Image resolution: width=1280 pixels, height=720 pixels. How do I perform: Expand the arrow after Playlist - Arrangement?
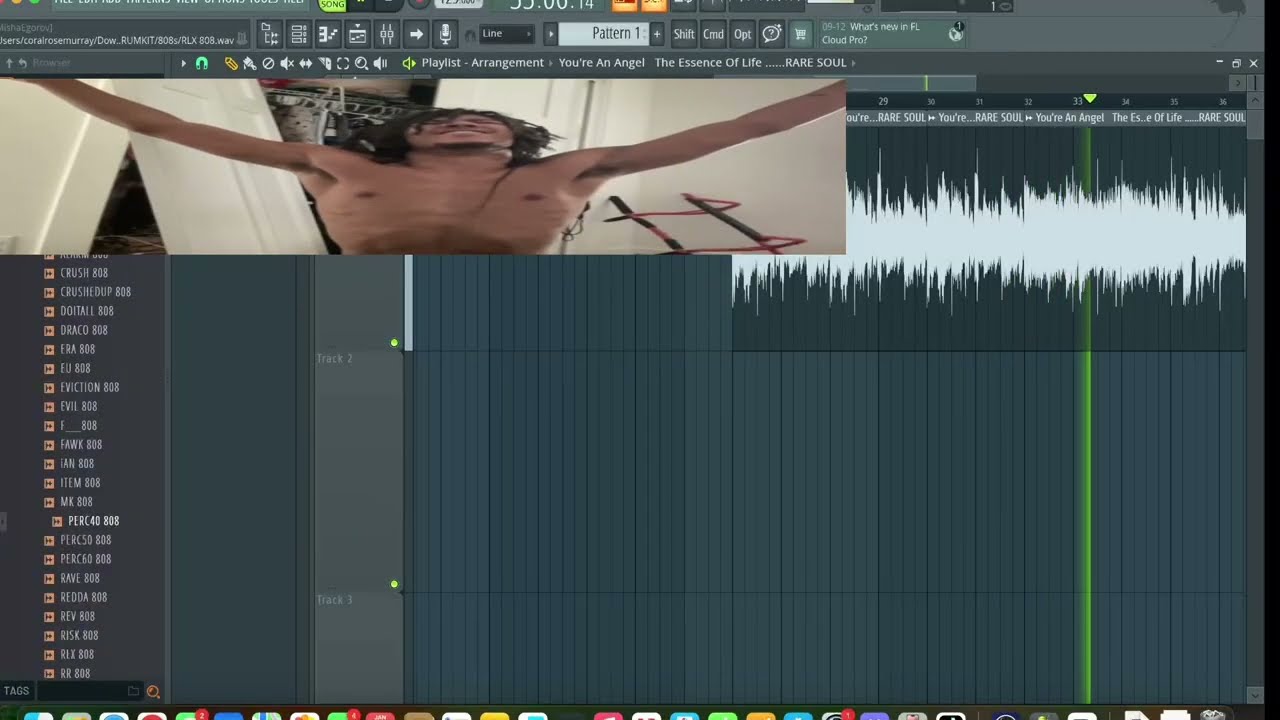coord(551,63)
